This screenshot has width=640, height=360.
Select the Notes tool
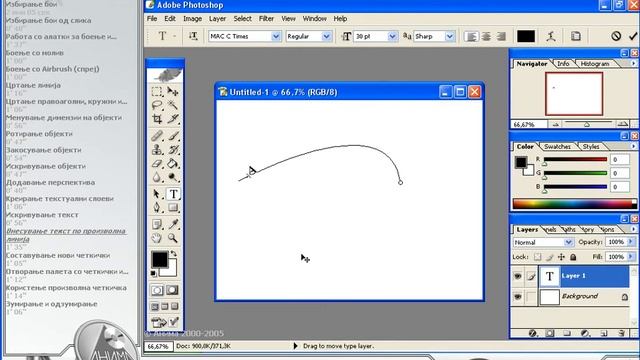[157, 224]
